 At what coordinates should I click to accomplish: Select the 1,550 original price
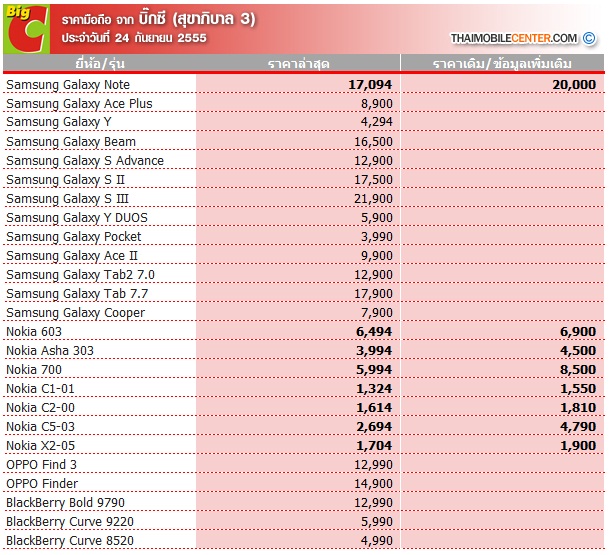click(578, 389)
